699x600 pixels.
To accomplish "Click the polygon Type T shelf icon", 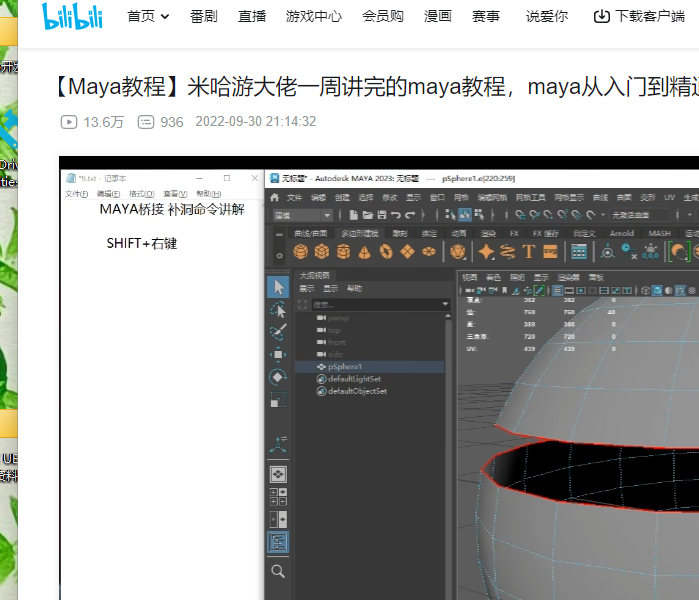I will pos(529,252).
